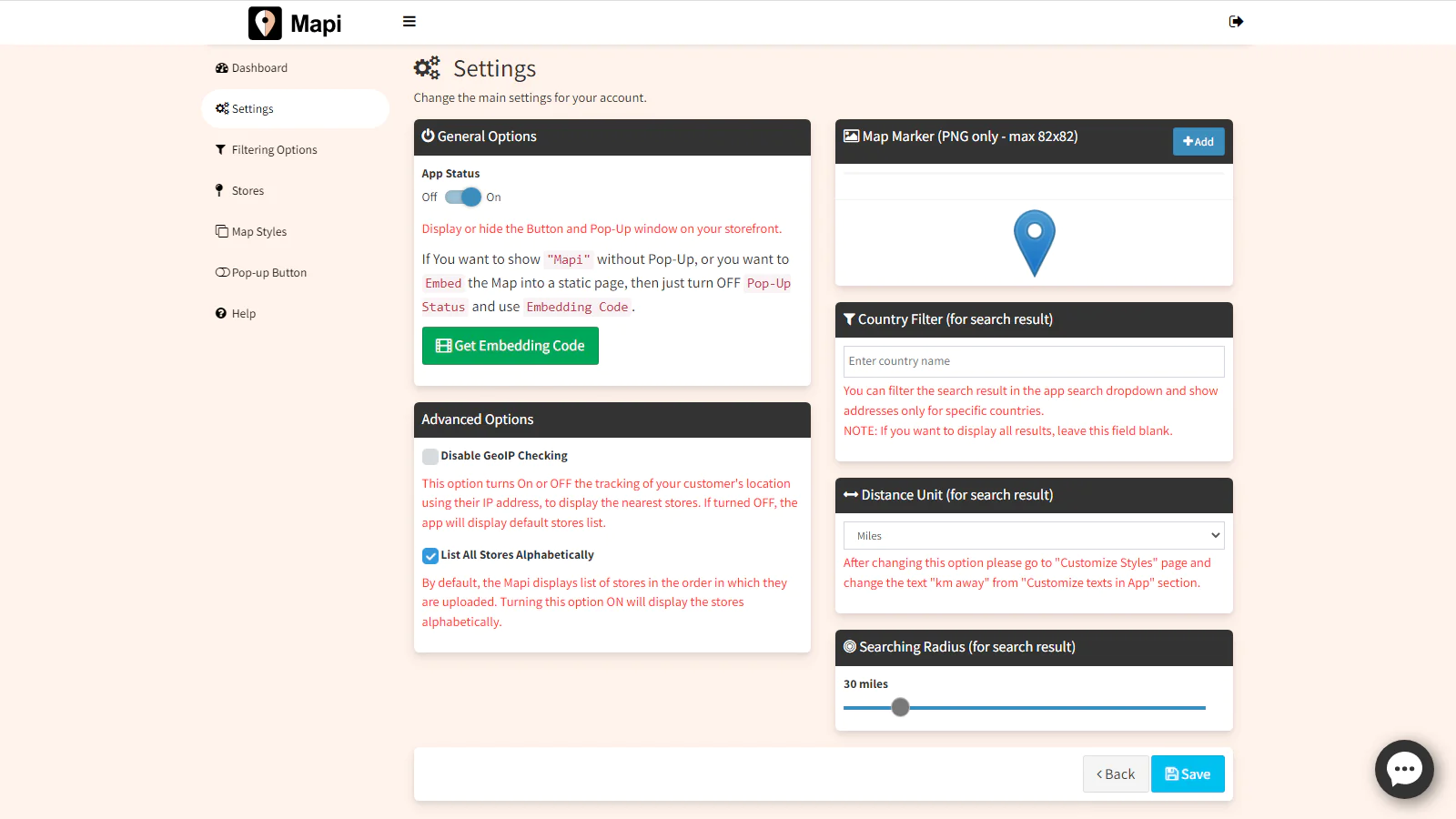Click Get Embedding Code button

click(x=511, y=346)
